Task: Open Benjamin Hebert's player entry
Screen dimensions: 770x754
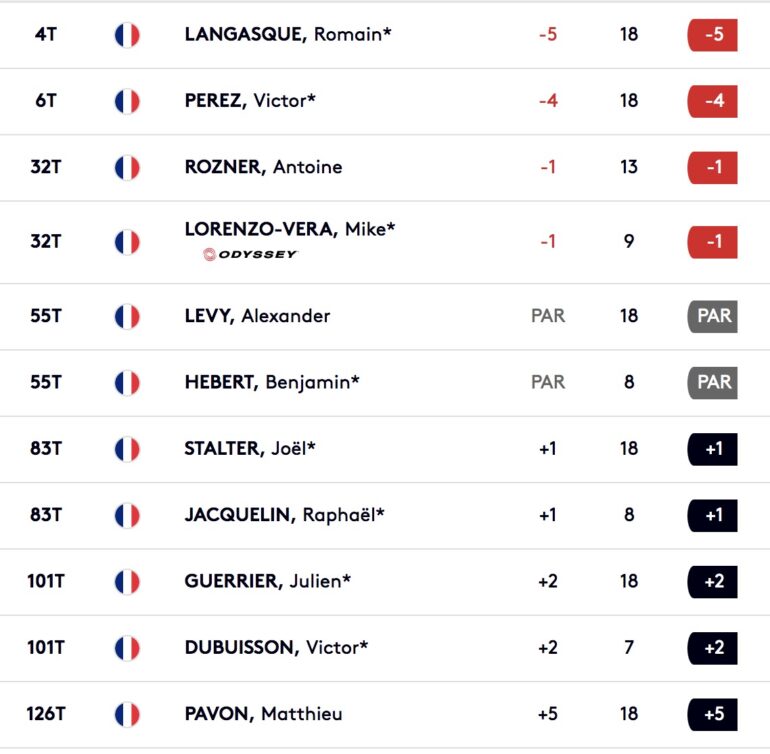Action: [x=272, y=382]
